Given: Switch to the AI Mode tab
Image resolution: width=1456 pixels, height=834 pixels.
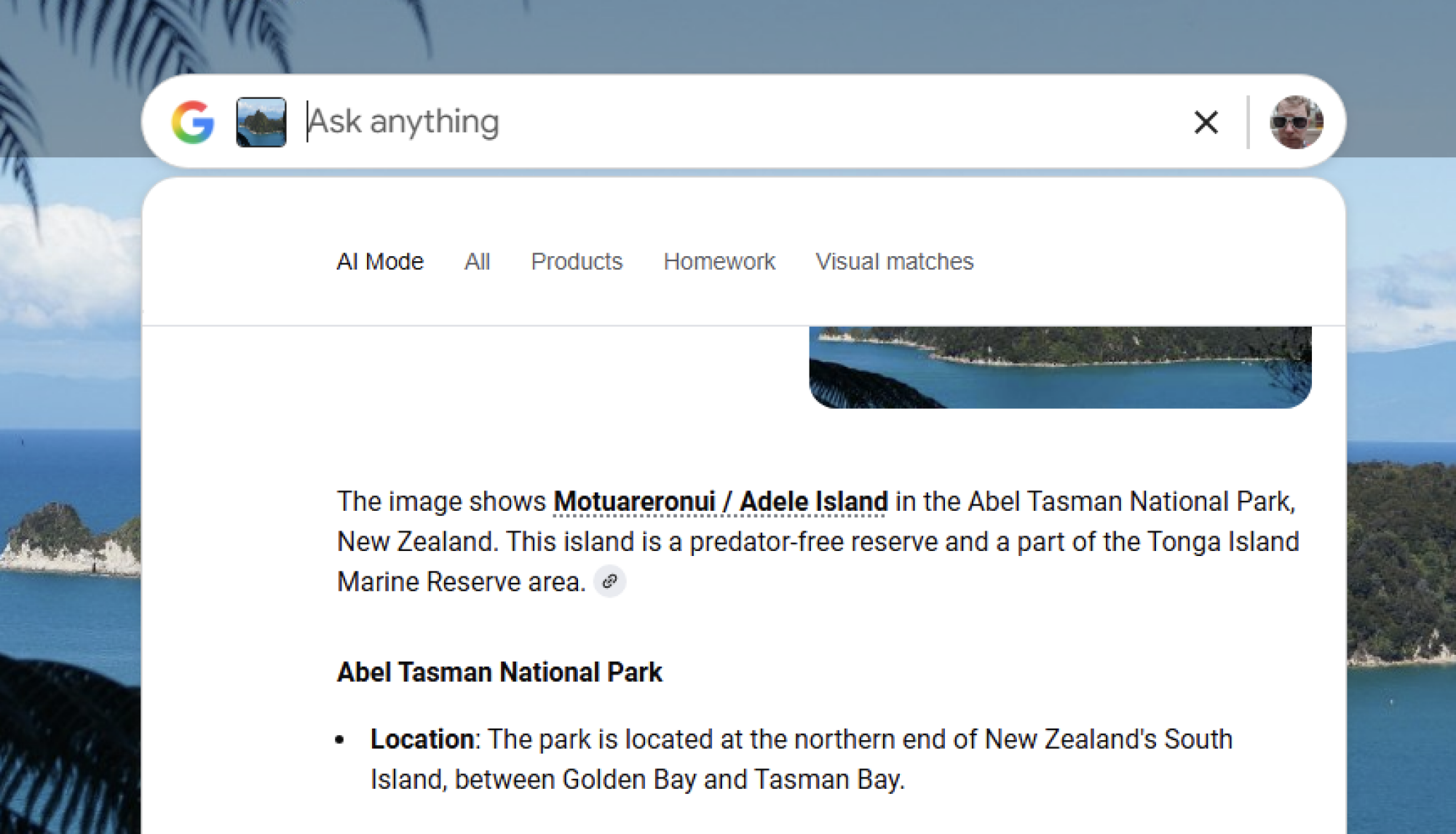Looking at the screenshot, I should [380, 261].
